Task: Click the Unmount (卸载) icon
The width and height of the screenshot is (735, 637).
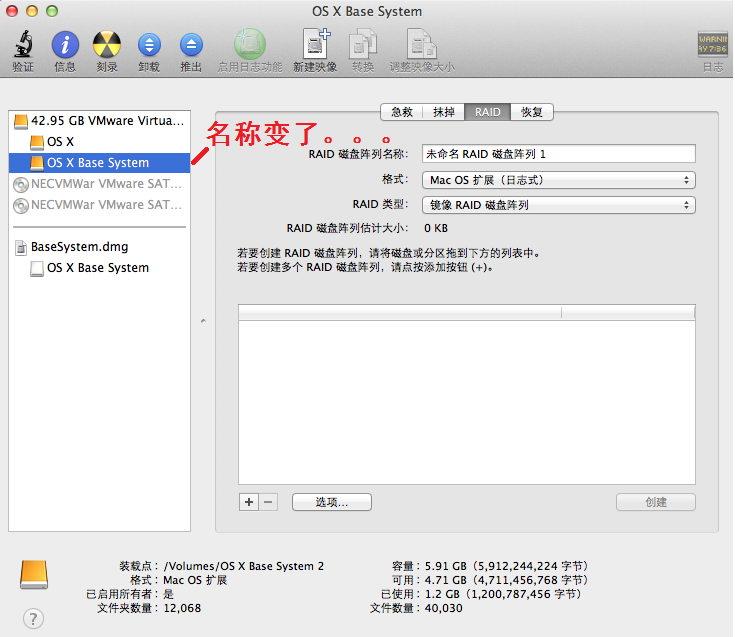Action: tap(149, 45)
